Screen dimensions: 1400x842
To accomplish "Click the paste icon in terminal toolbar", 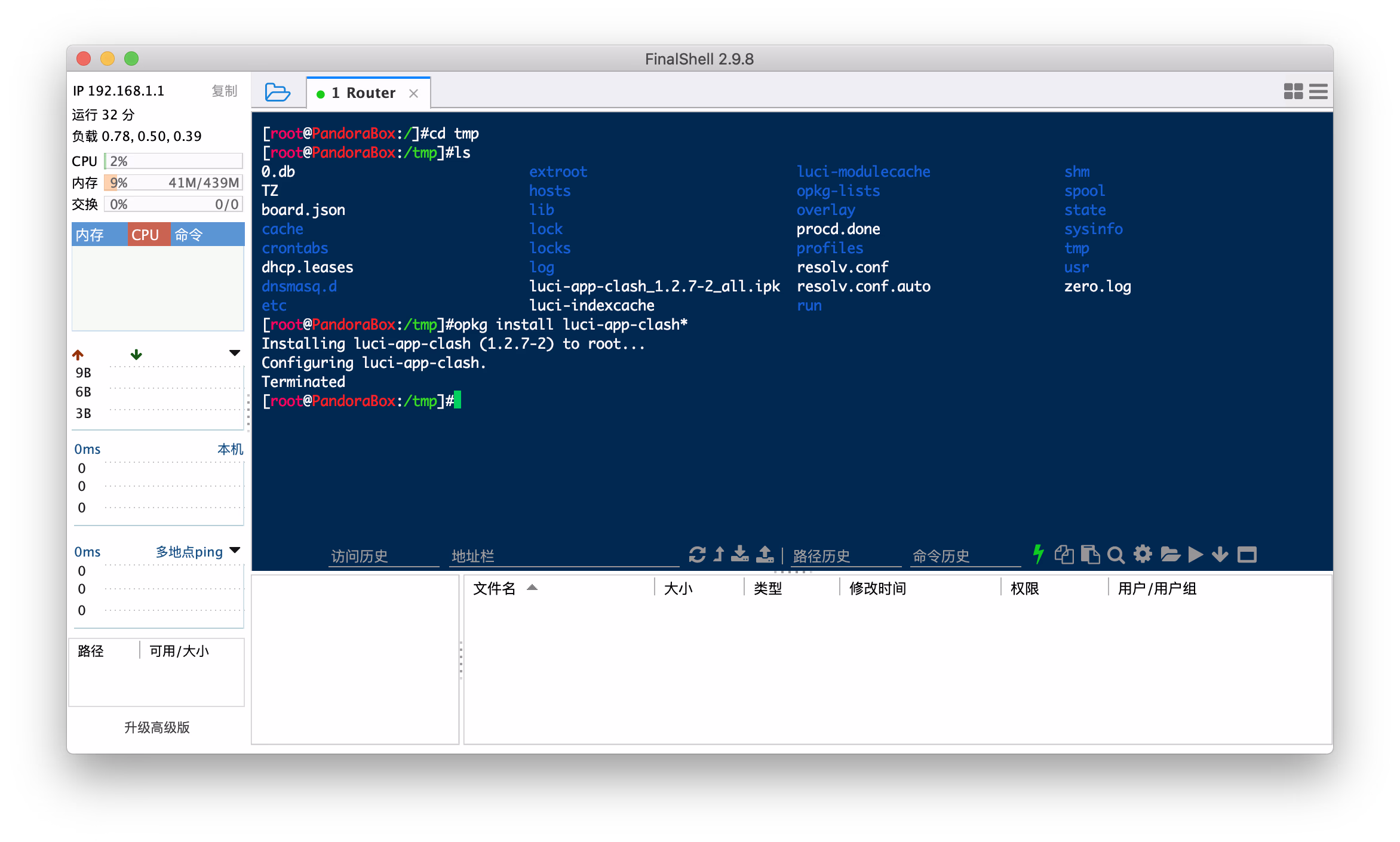I will pyautogui.click(x=1090, y=555).
